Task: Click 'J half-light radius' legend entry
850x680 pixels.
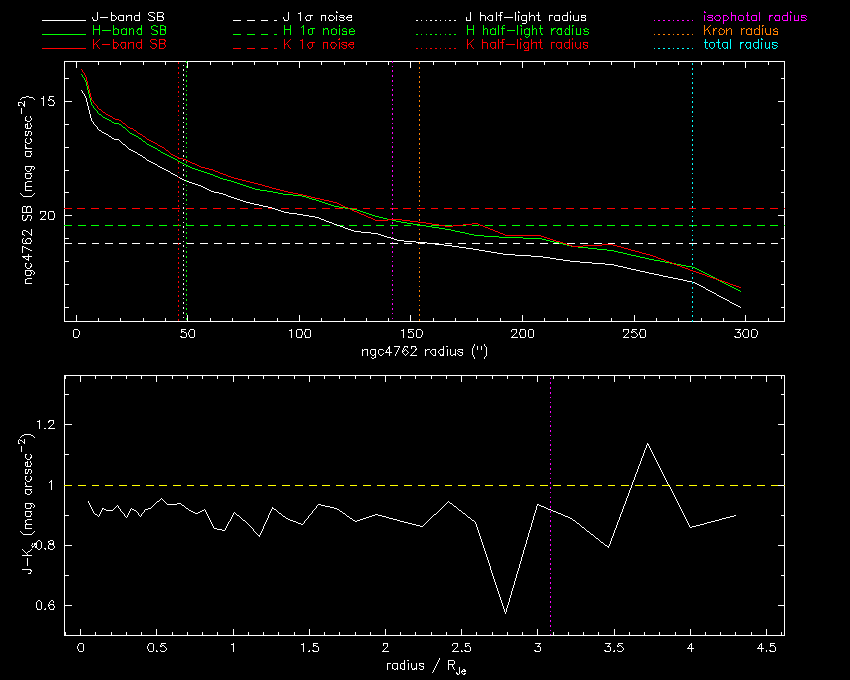Action: point(526,17)
